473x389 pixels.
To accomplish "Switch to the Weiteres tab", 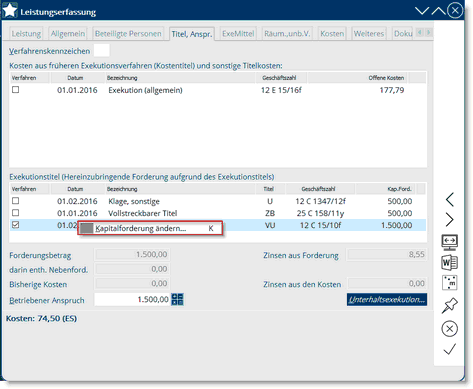I will pos(369,34).
